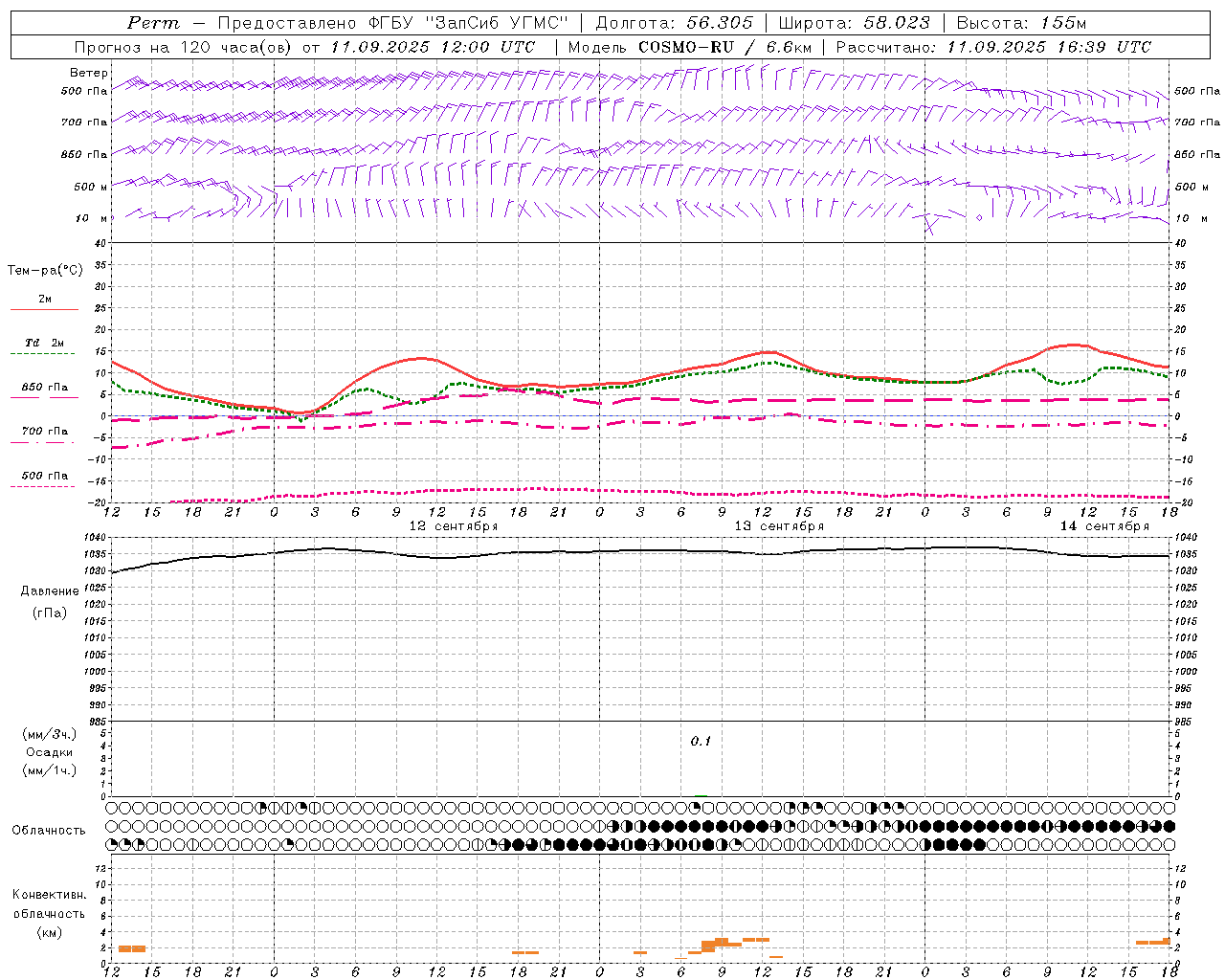Click the Модель COSMO-RU / 6.6км label

[689, 47]
